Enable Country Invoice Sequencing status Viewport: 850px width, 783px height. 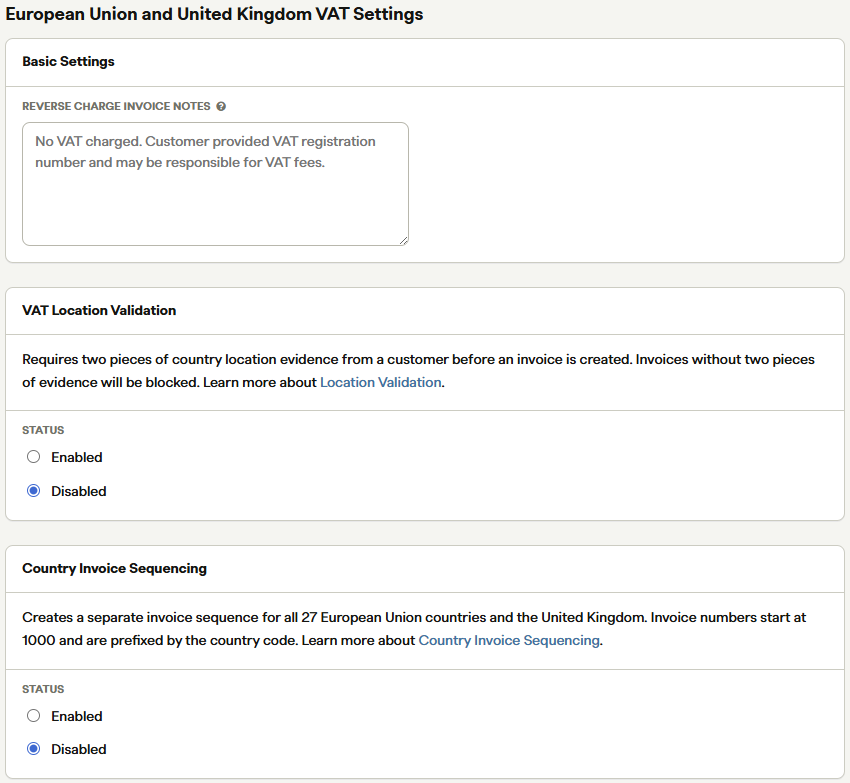click(x=34, y=716)
